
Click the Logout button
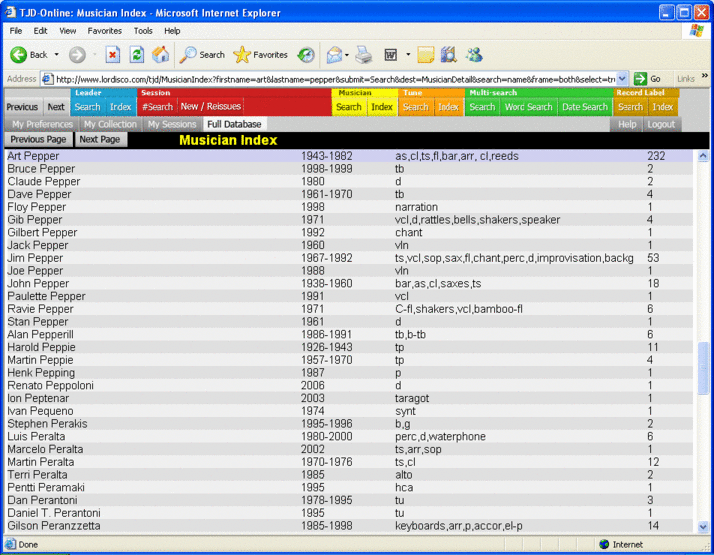coord(661,124)
